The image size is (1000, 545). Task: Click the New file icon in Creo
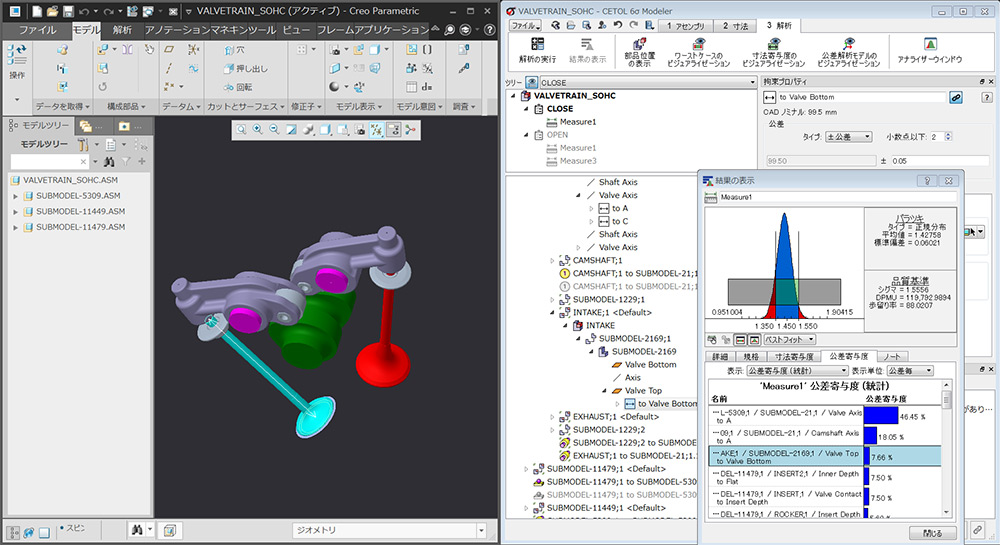(x=38, y=11)
